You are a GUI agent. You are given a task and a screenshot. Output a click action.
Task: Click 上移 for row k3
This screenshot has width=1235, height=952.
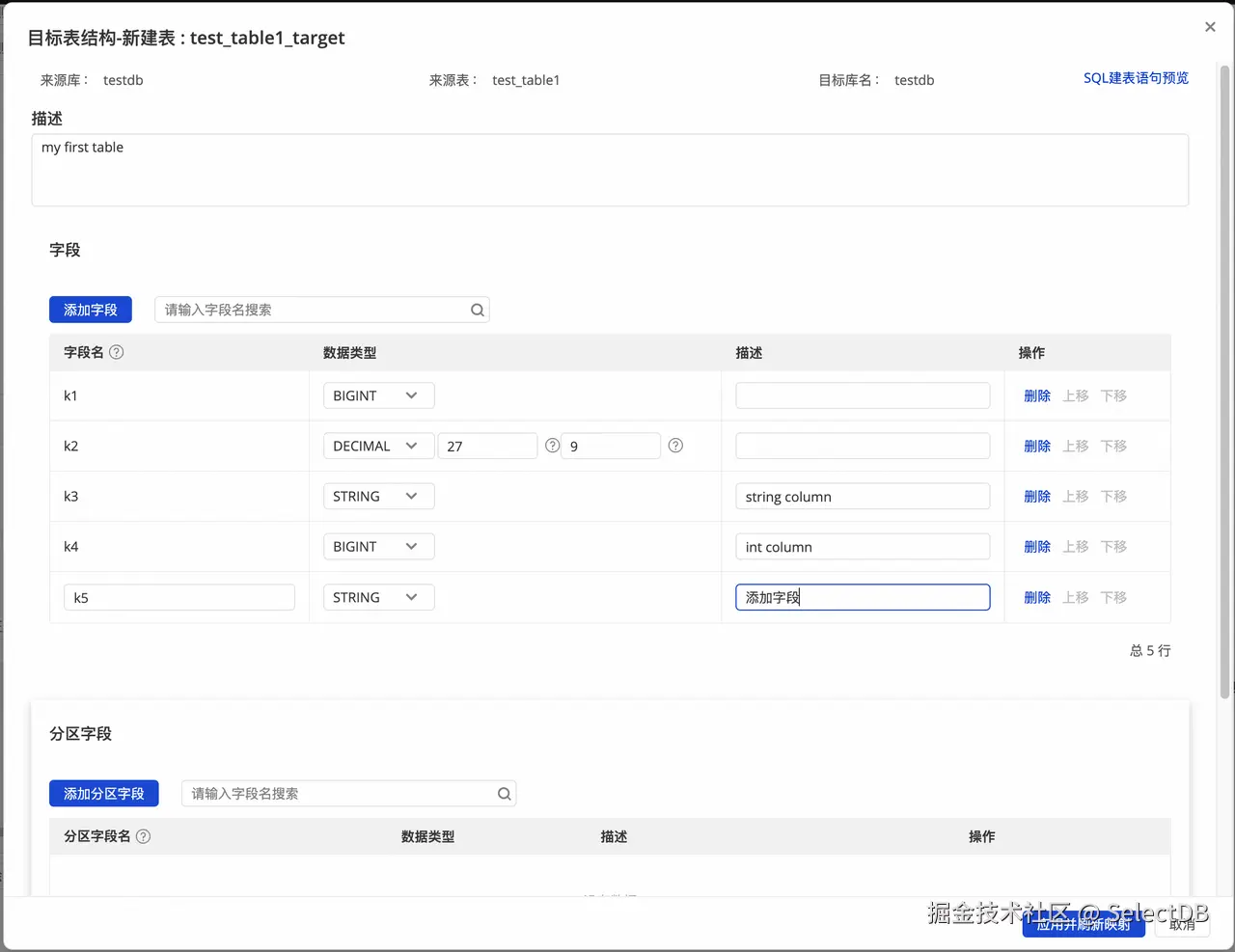tap(1076, 496)
